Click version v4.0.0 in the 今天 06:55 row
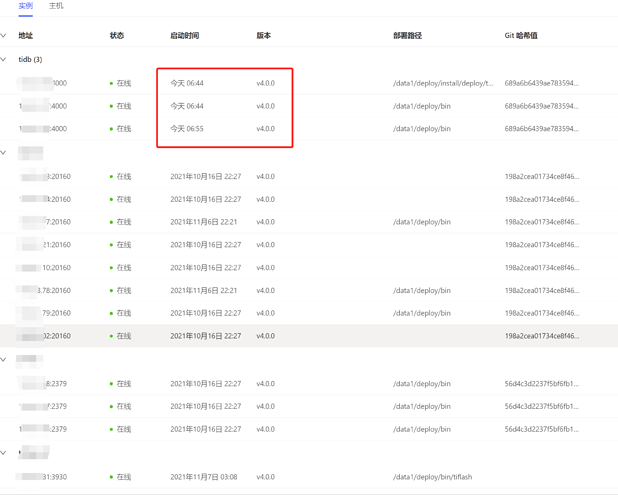618x500 pixels. click(x=266, y=129)
